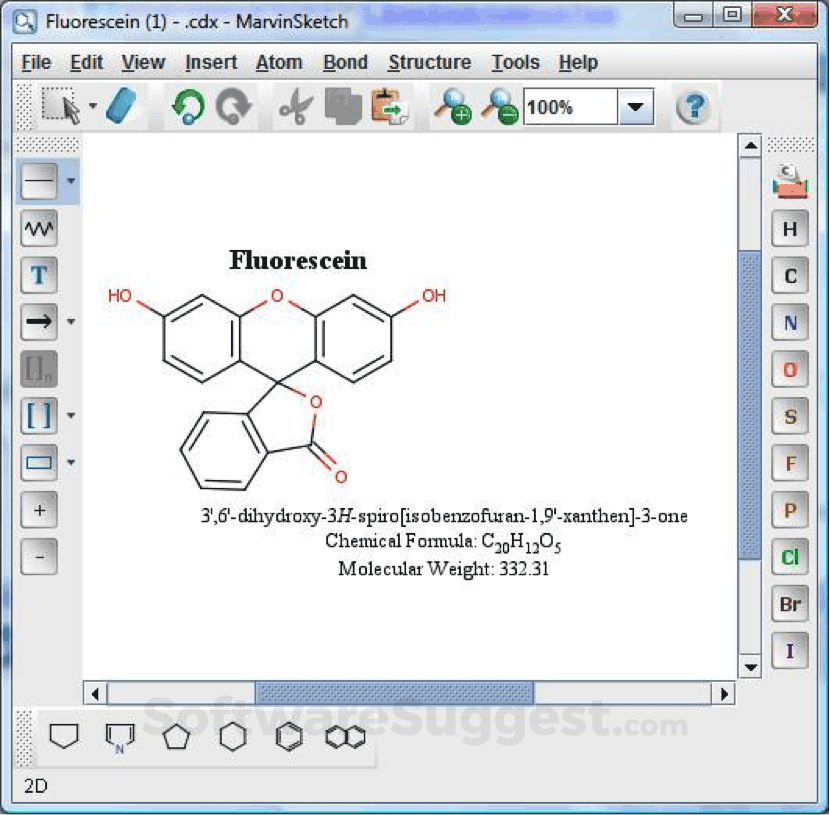The height and width of the screenshot is (815, 830).
Task: Click the horizontal scrollbar right arrow
Action: coord(726,693)
